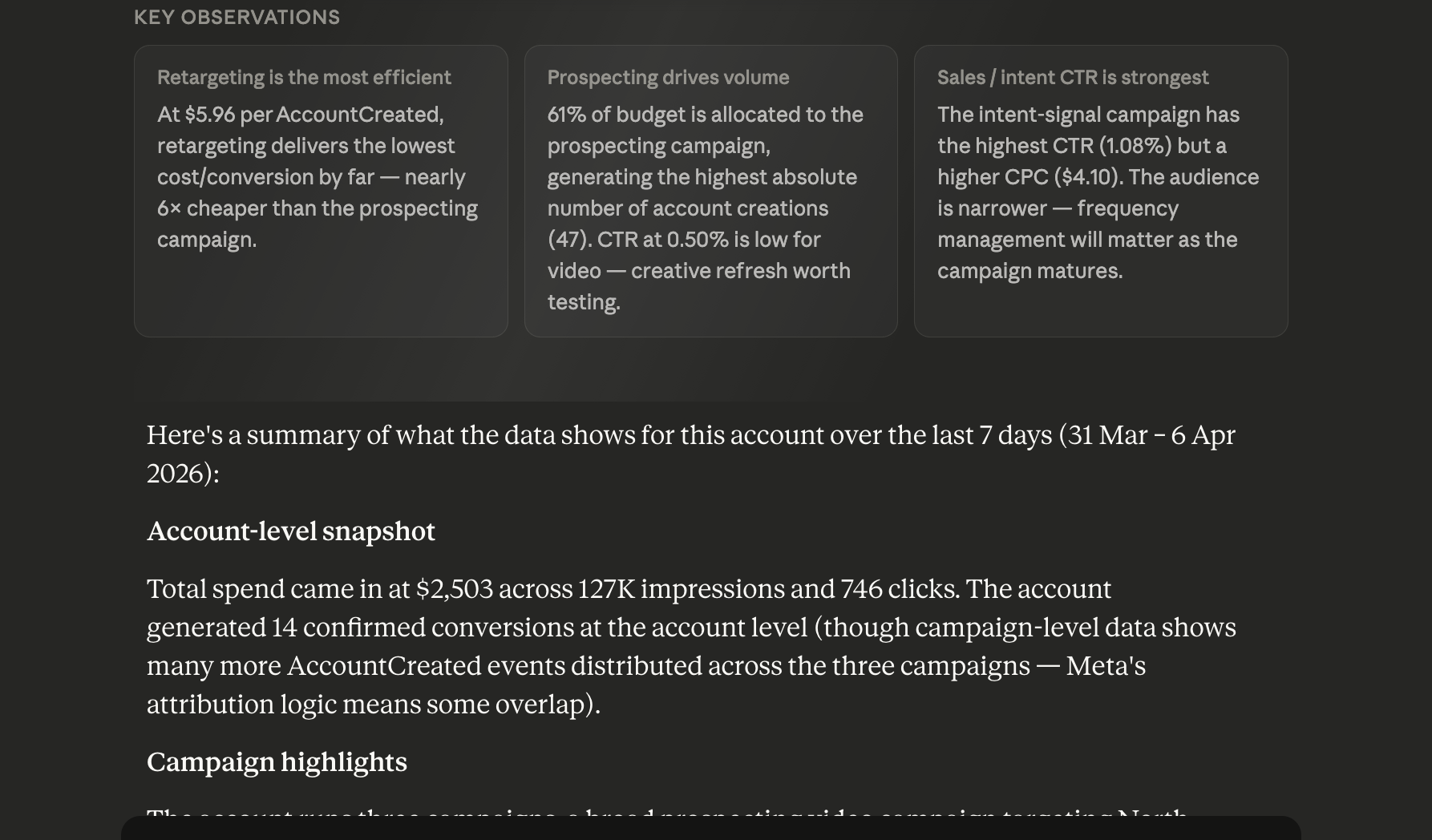Select the 'Retargeting is the most efficient' card title
Screen dimensions: 1432x840
click(x=304, y=78)
